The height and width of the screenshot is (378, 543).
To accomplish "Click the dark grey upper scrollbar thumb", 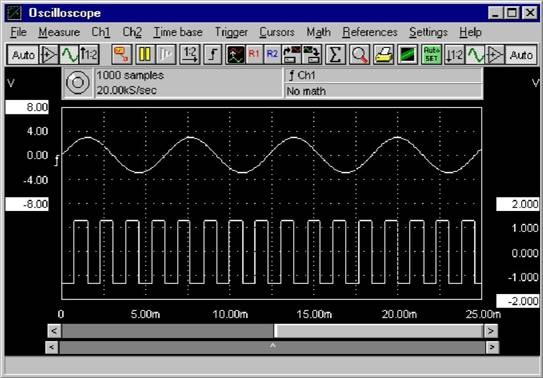I will coord(168,331).
